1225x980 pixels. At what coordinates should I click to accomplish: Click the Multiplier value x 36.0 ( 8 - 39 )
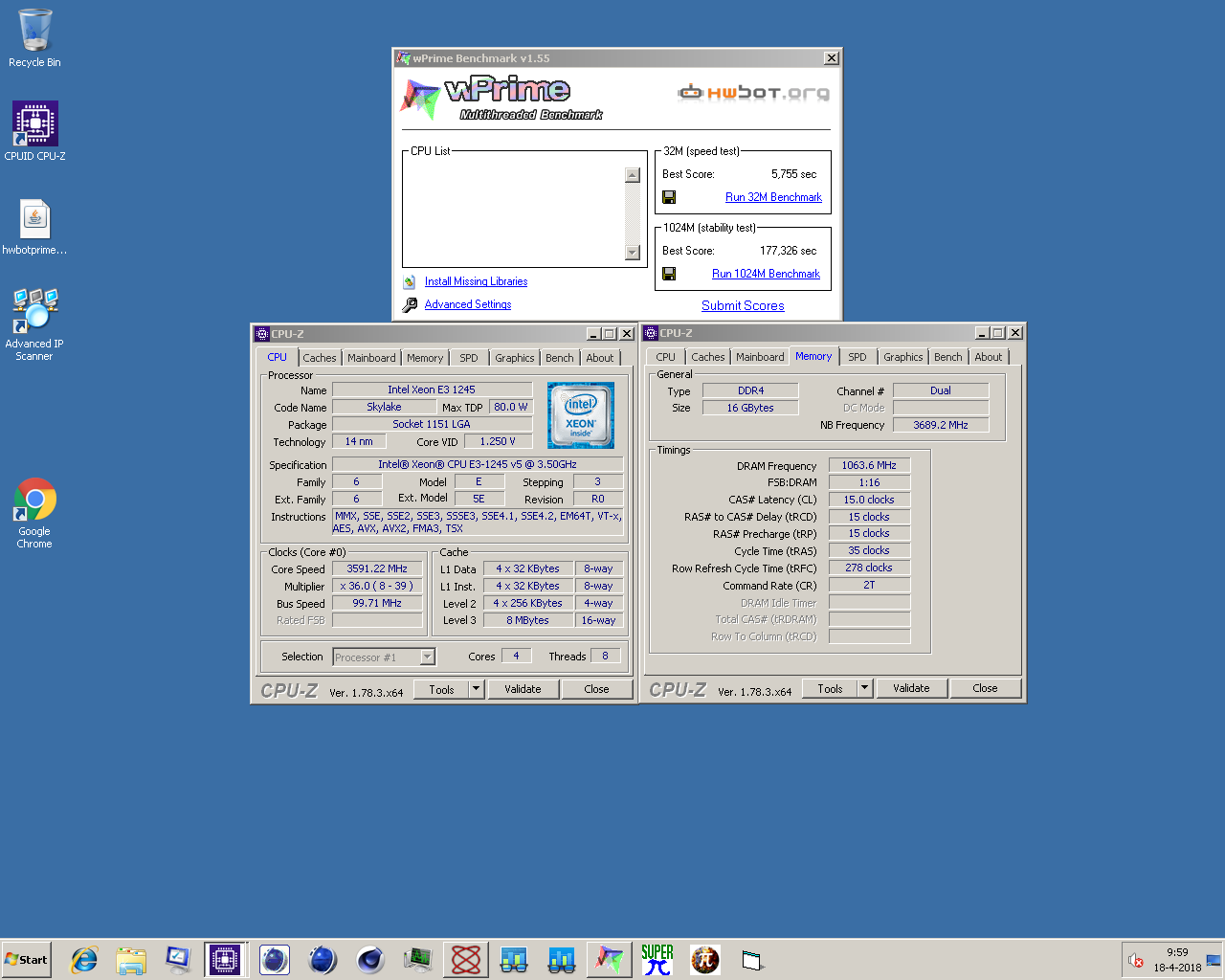pyautogui.click(x=377, y=586)
